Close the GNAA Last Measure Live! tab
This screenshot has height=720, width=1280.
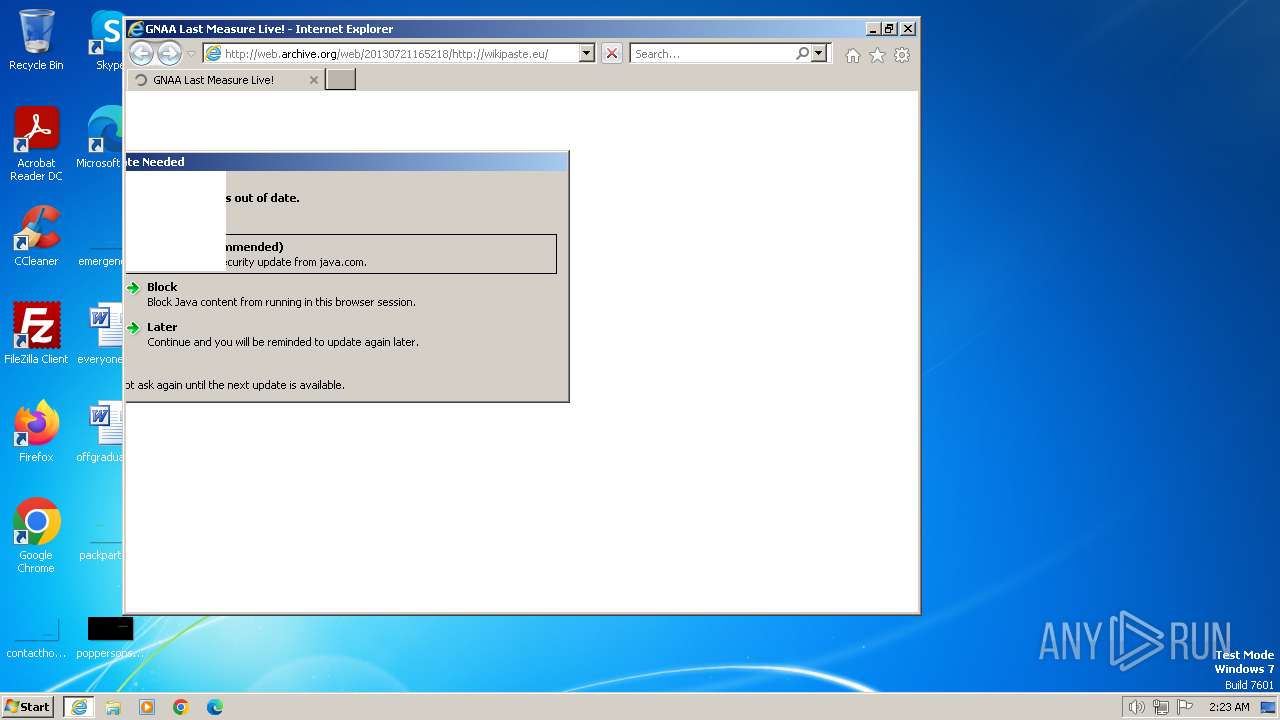click(x=313, y=80)
